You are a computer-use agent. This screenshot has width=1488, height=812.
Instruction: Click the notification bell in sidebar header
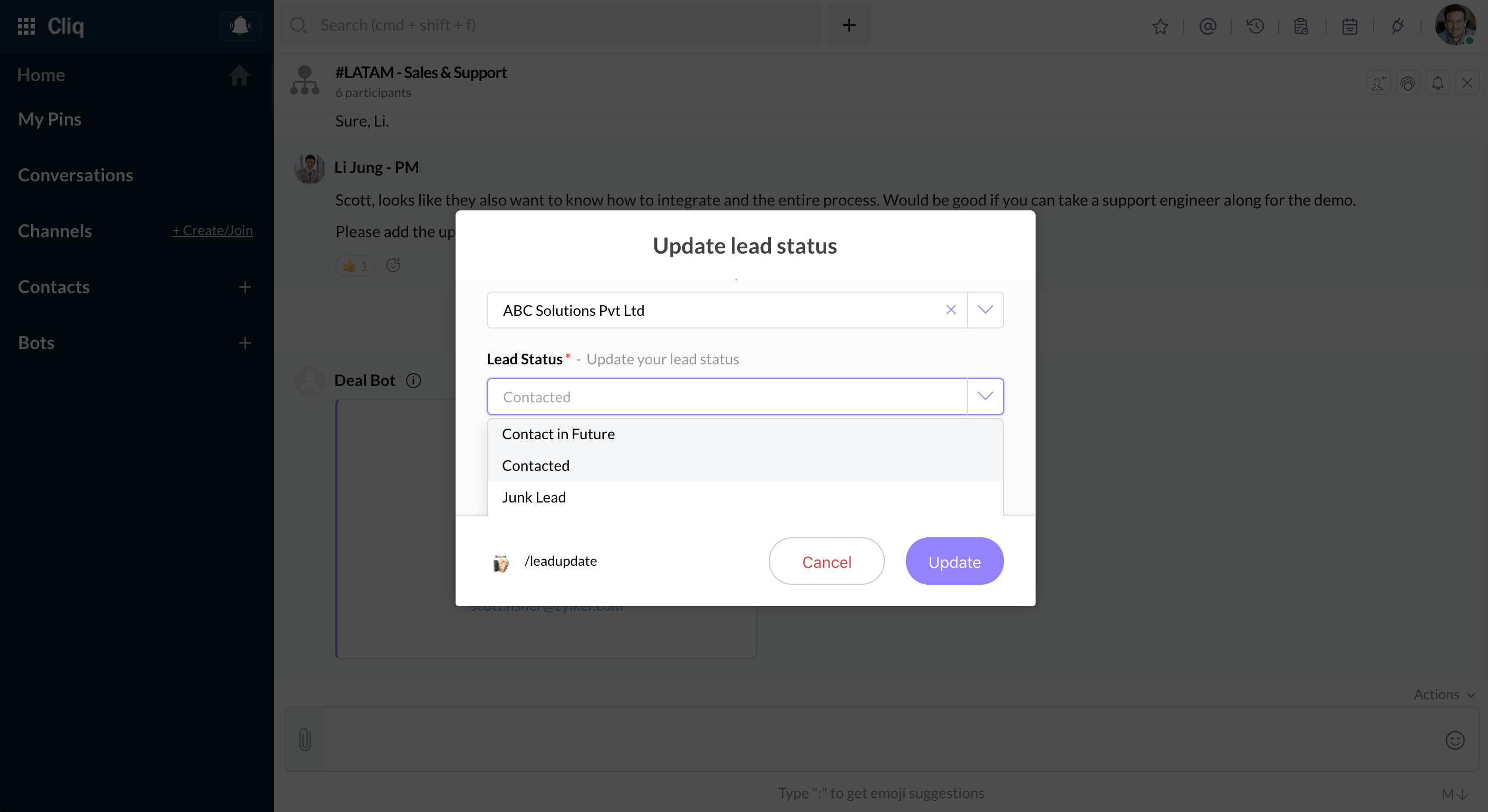click(x=240, y=25)
